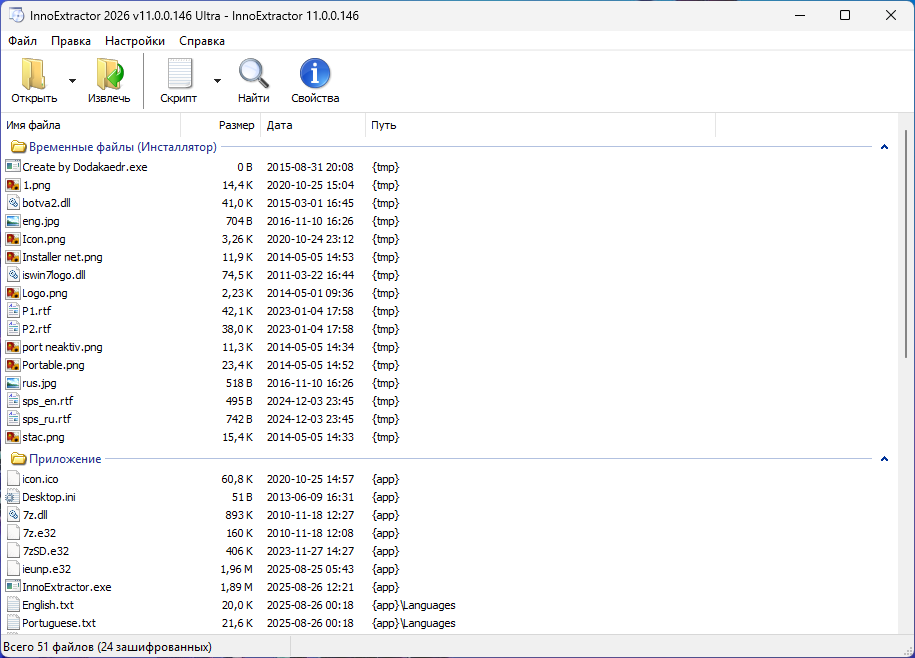Click the P2.rtf document icon
Screen dimensions: 915x658
tap(13, 329)
